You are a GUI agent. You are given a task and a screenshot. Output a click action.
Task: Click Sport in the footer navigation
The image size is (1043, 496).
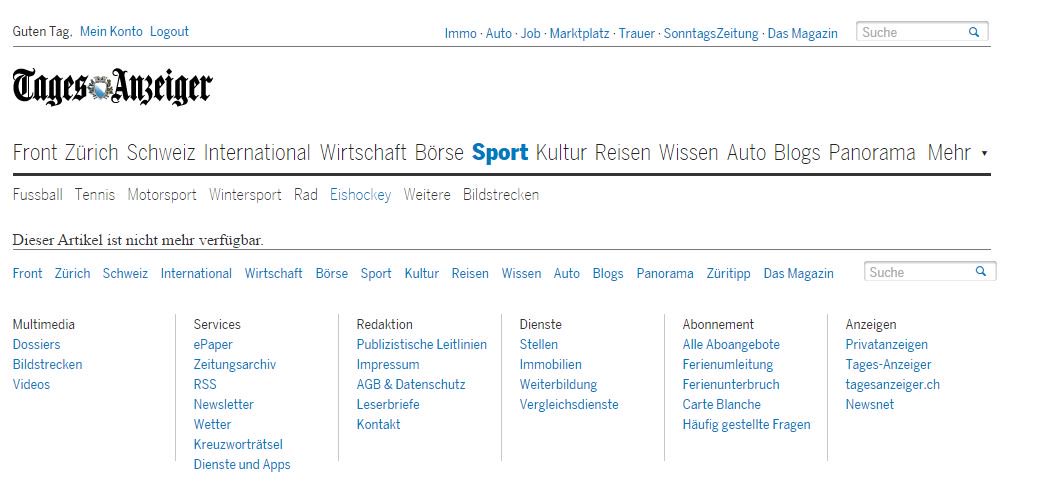click(376, 273)
